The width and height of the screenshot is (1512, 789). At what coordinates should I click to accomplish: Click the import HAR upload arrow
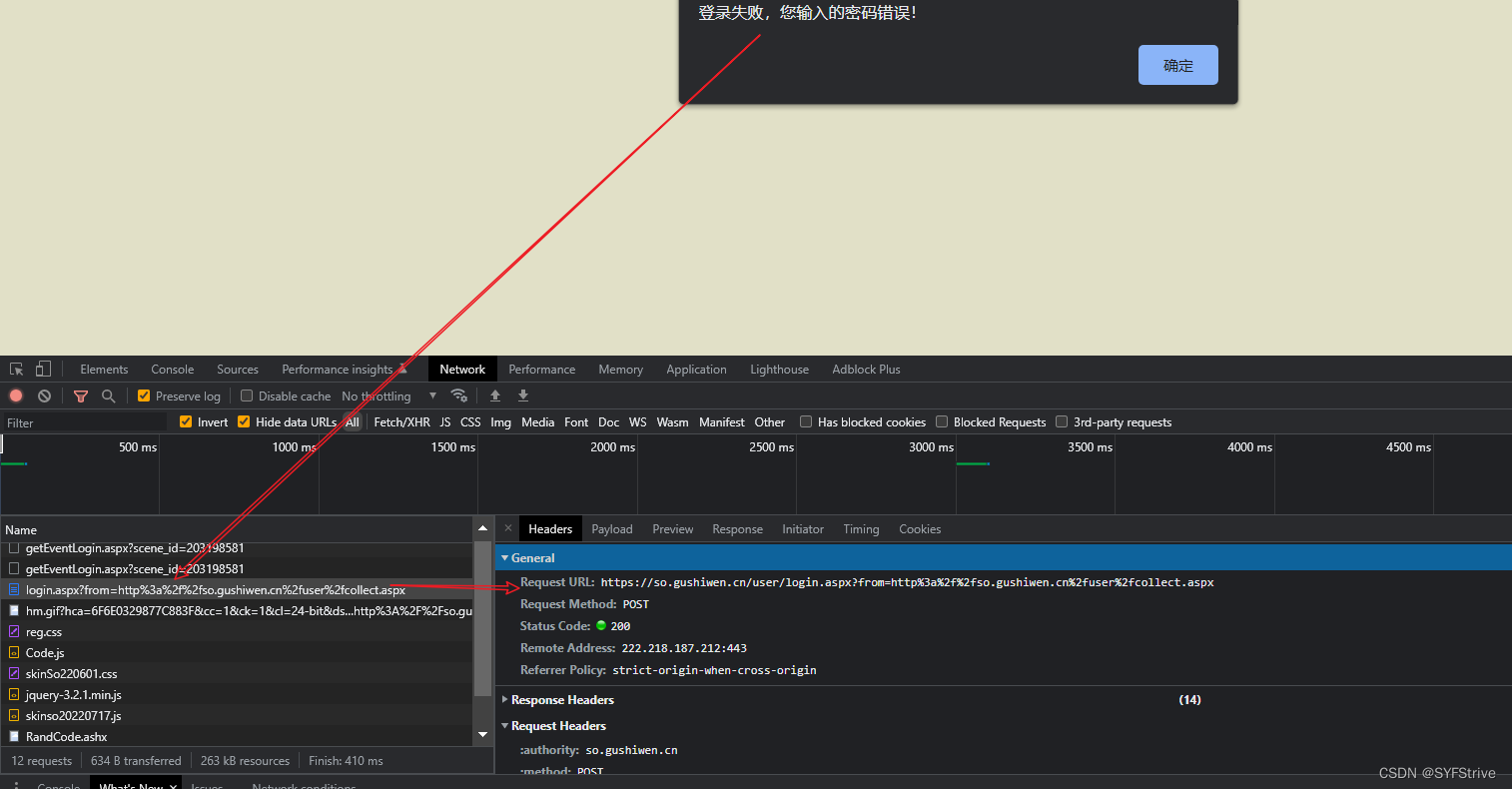point(495,395)
